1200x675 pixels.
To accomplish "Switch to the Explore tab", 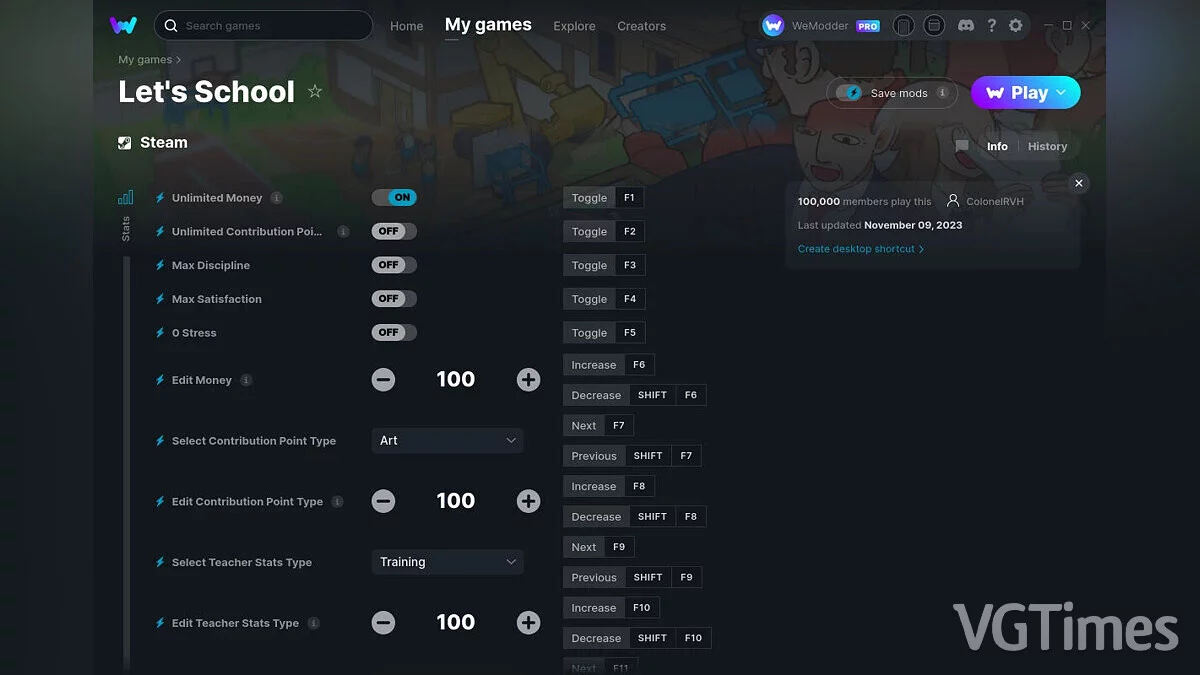I will 574,26.
